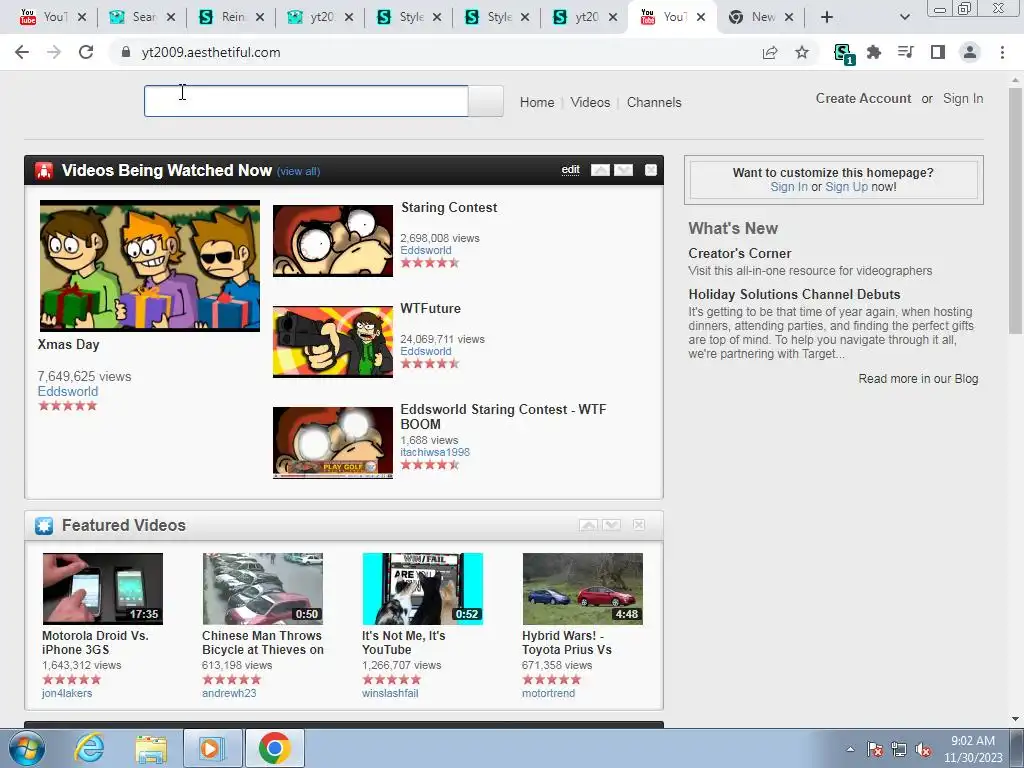
Task: Open the itachiwsa1998 channel link
Action: coord(435,452)
